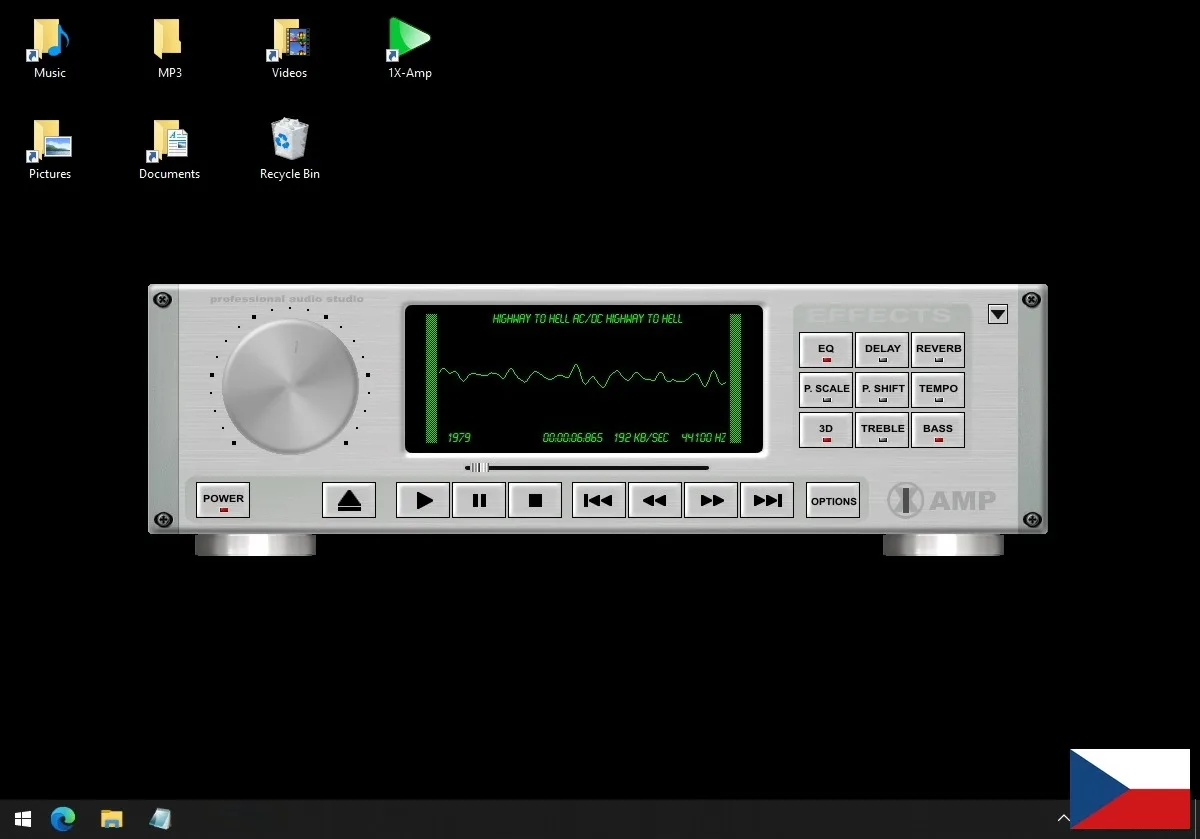The width and height of the screenshot is (1200, 839).
Task: Pause the current track
Action: 479,500
